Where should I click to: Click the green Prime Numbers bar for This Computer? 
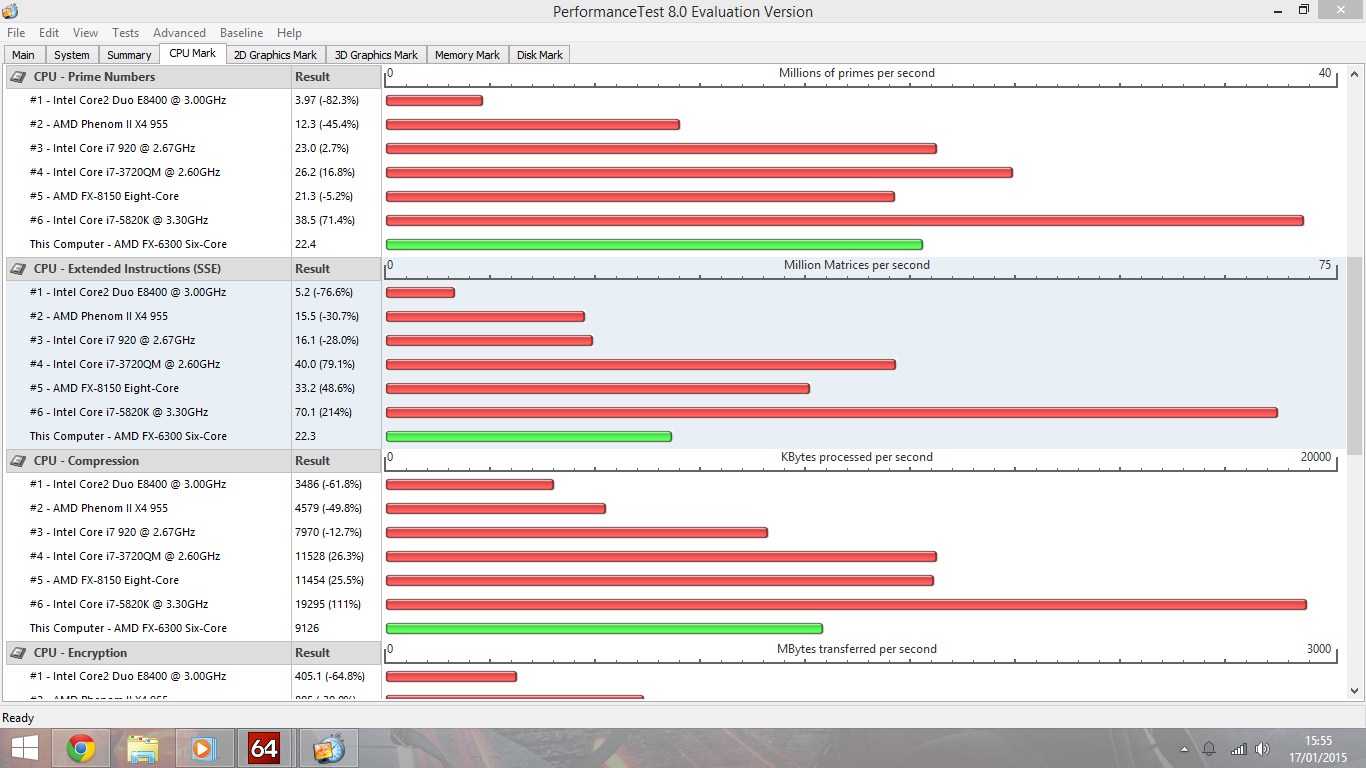tap(654, 244)
